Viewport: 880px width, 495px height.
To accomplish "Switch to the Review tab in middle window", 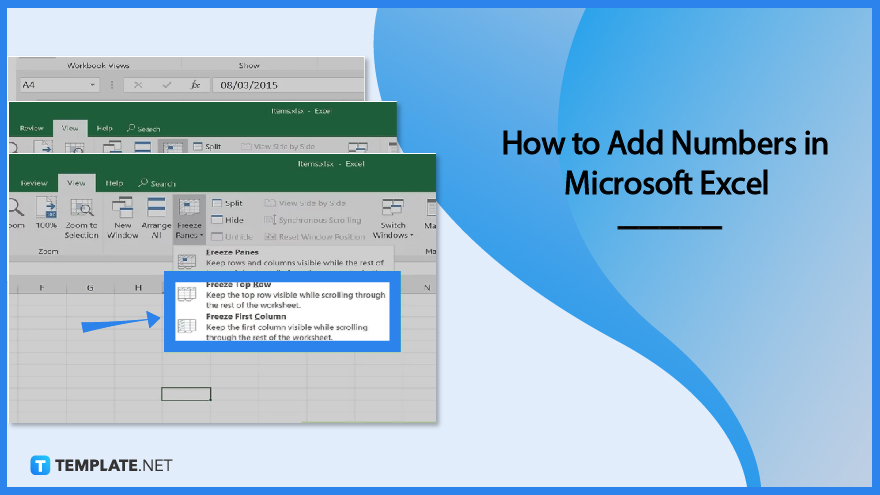I will (31, 128).
